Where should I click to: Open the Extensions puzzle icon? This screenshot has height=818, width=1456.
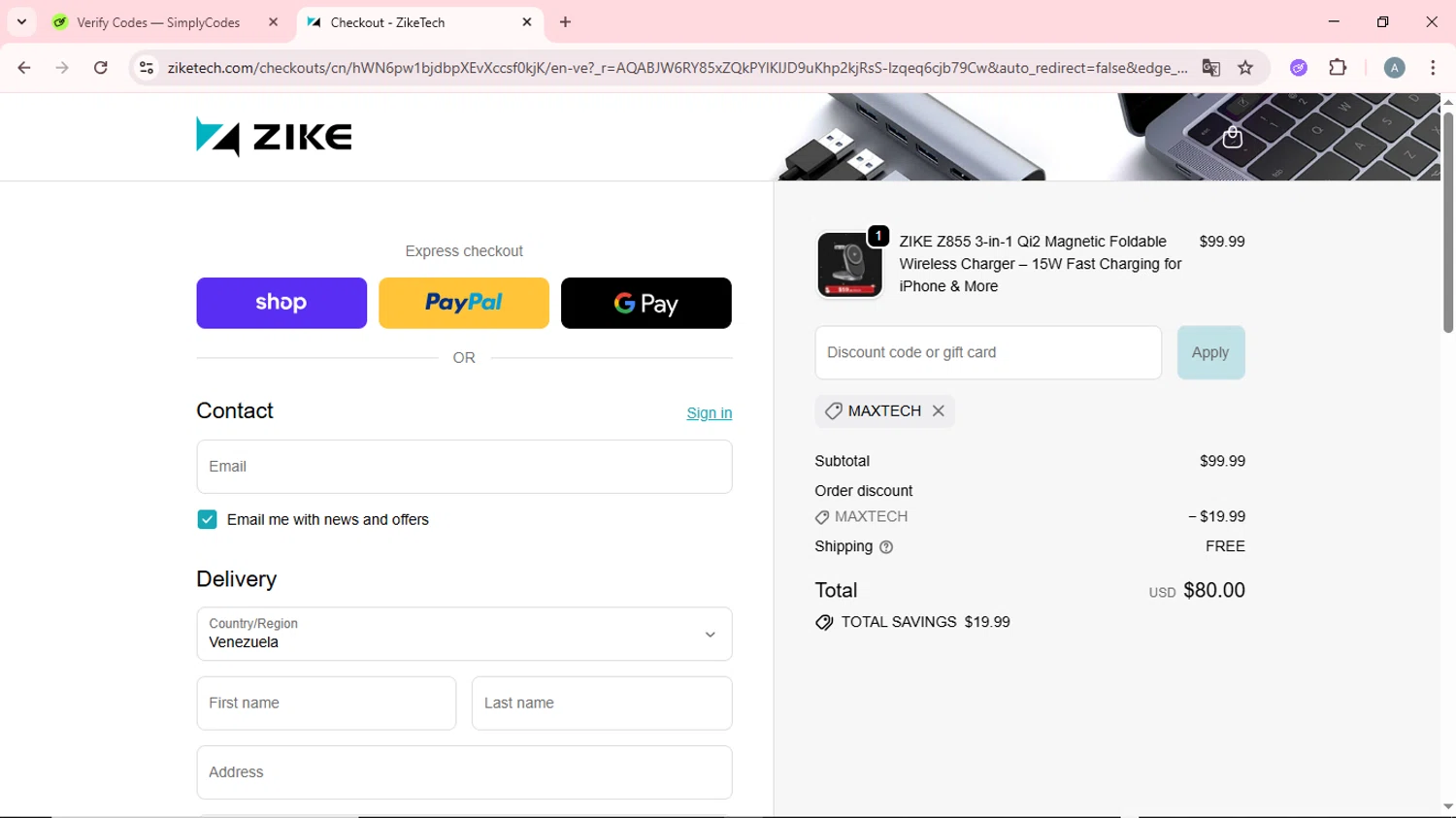(x=1338, y=68)
